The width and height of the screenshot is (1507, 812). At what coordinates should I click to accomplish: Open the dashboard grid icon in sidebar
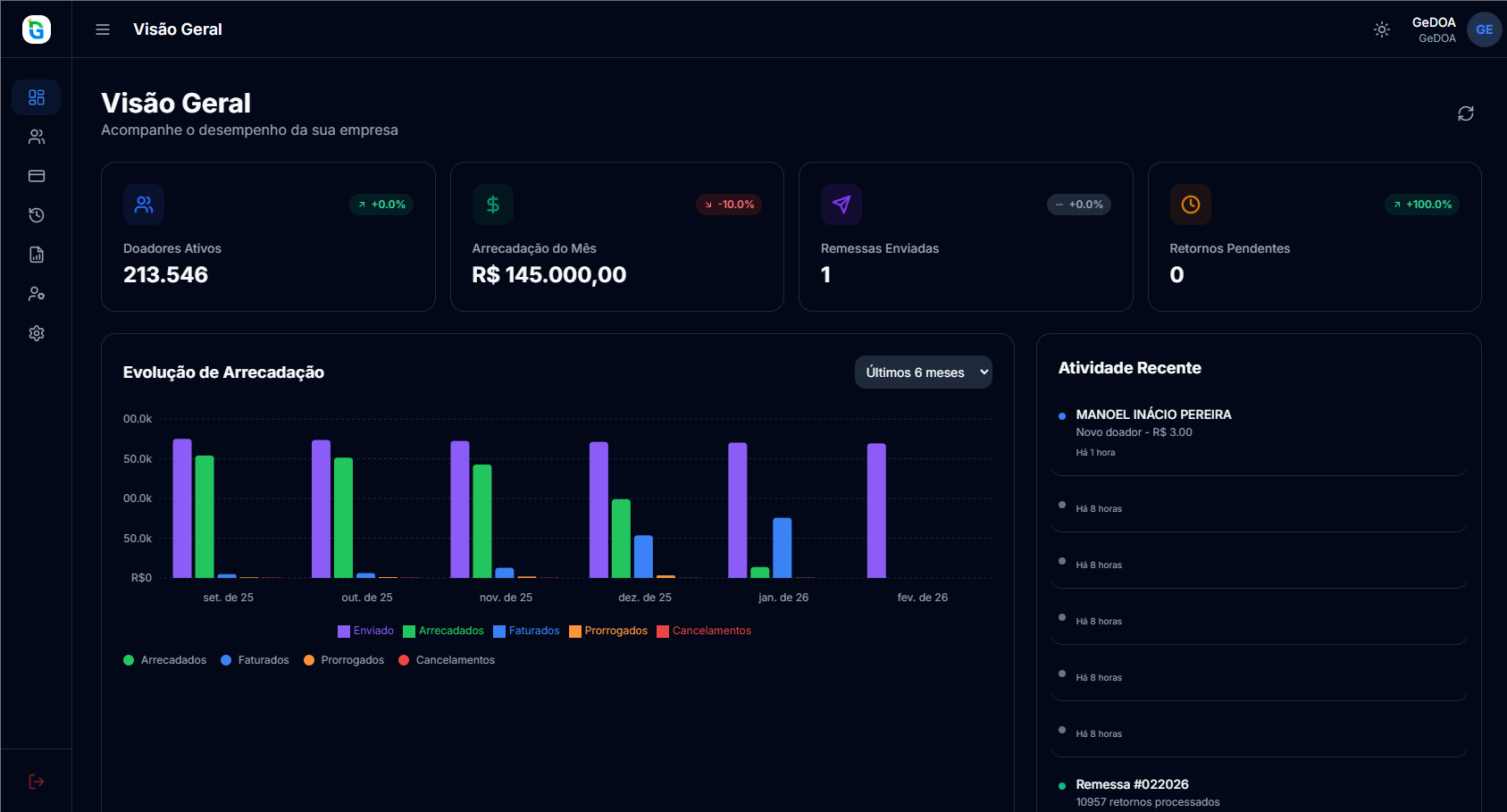[37, 97]
